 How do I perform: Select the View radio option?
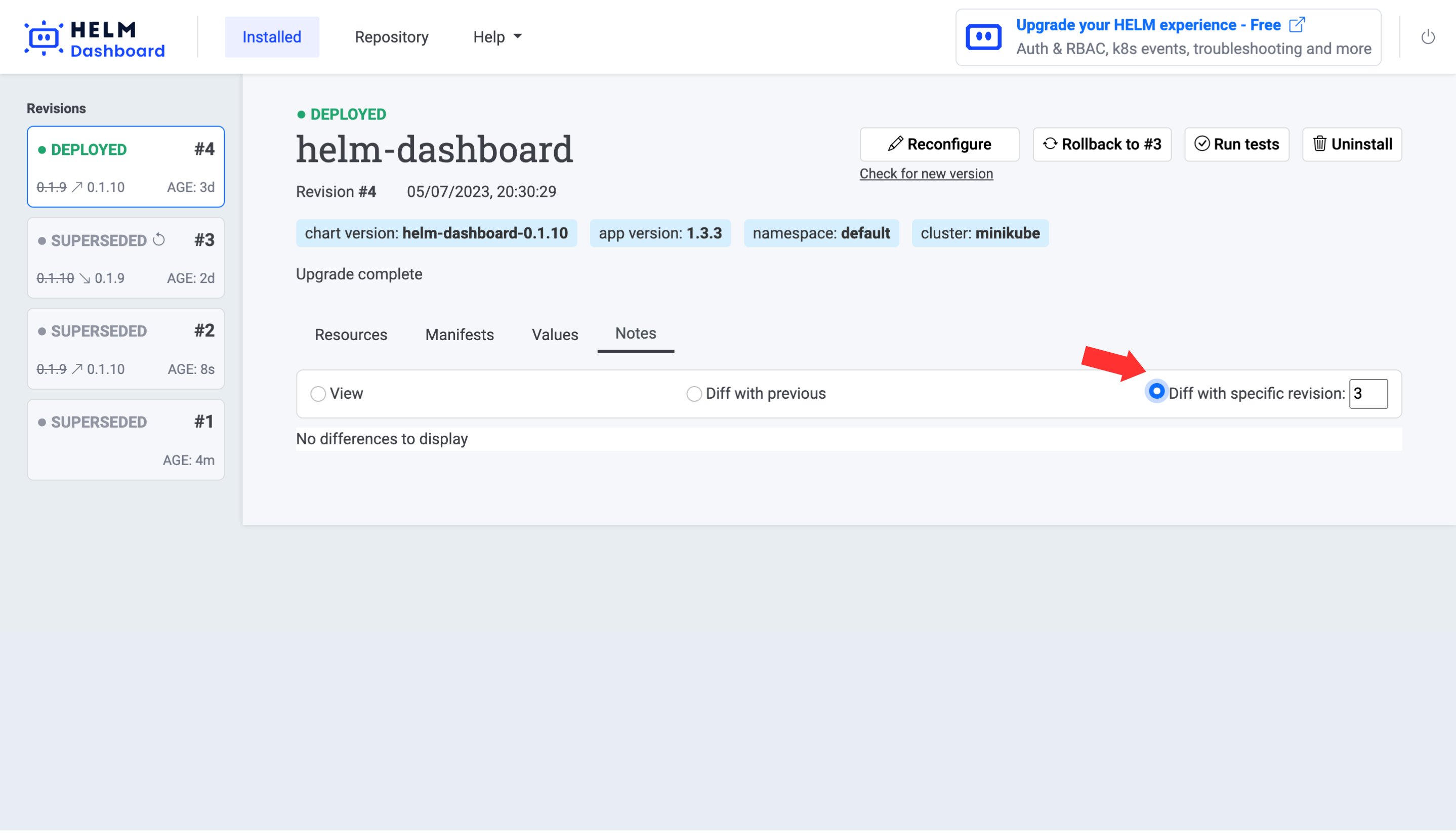[x=318, y=394]
